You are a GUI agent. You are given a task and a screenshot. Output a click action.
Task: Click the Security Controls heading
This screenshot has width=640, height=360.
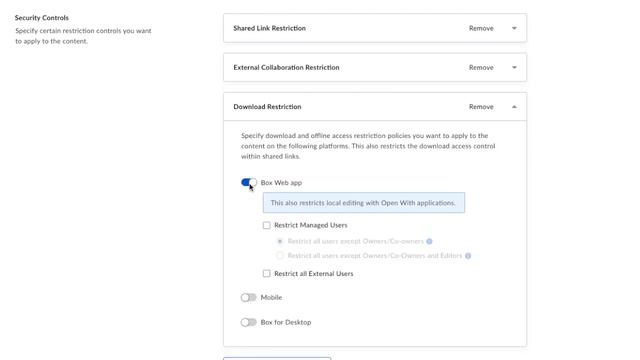42,18
